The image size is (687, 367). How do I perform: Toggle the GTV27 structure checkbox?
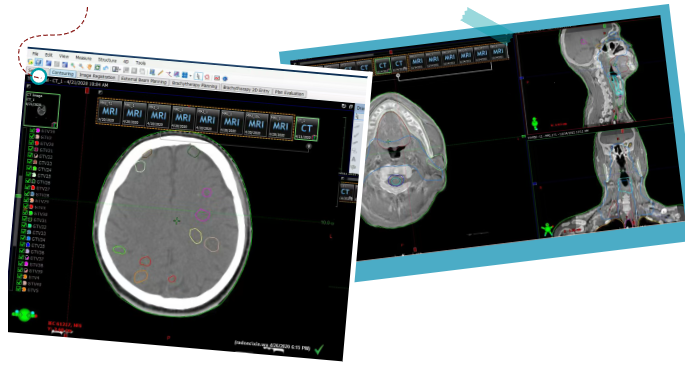[28, 187]
